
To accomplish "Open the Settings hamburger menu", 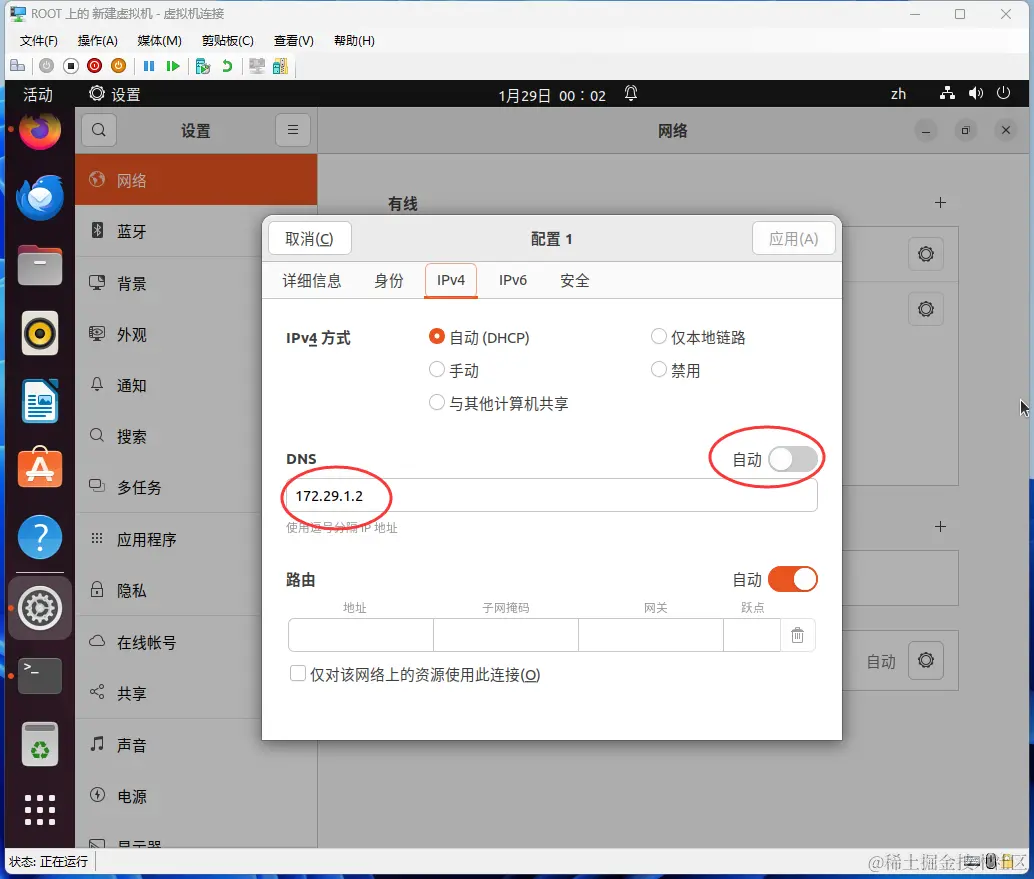I will coord(293,130).
